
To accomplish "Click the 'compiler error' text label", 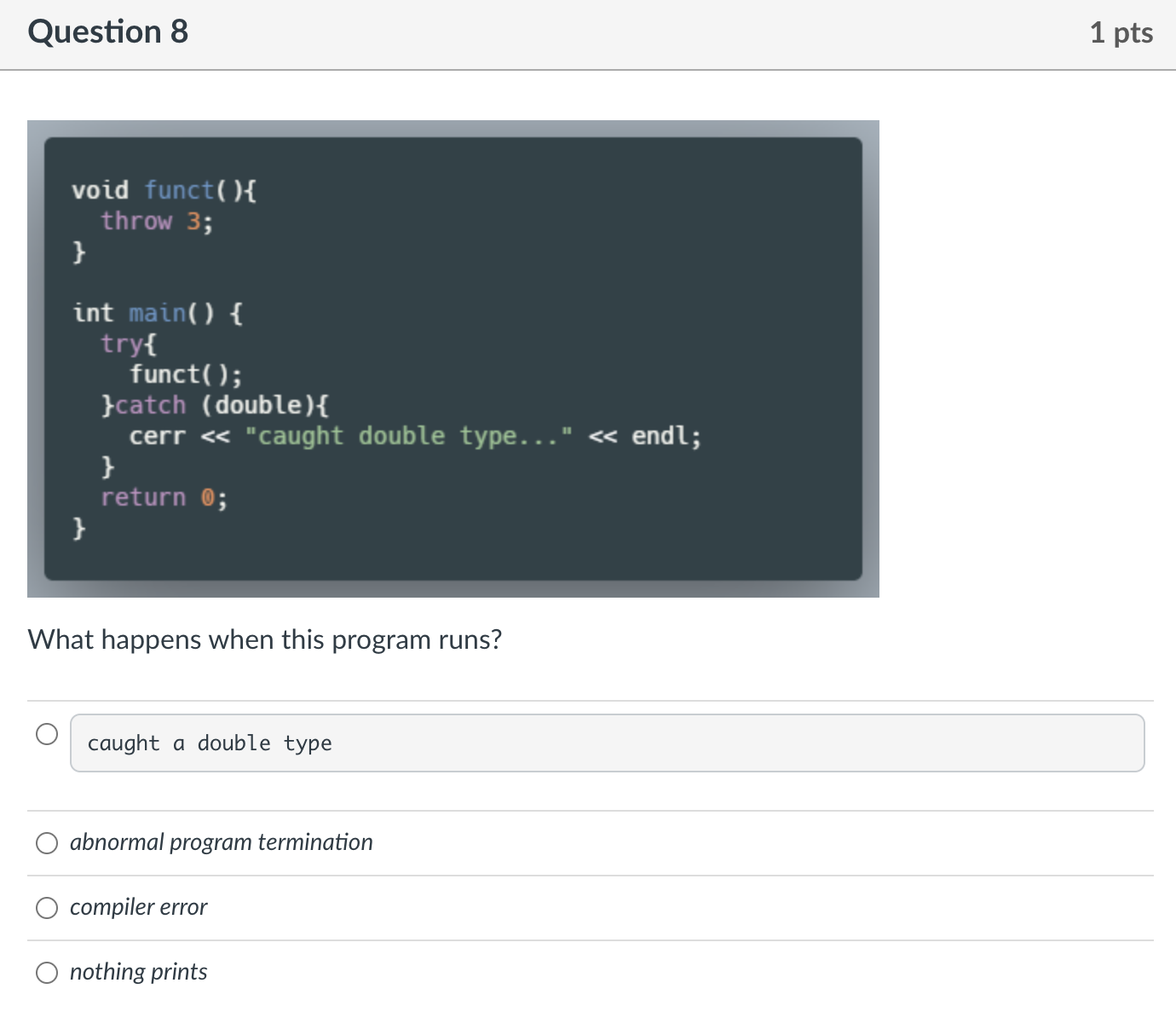I will tap(138, 907).
